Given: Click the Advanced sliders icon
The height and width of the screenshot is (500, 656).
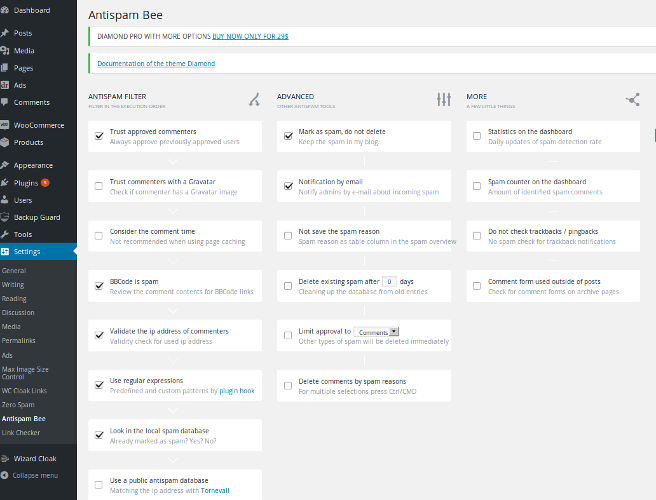Looking at the screenshot, I should pyautogui.click(x=443, y=100).
